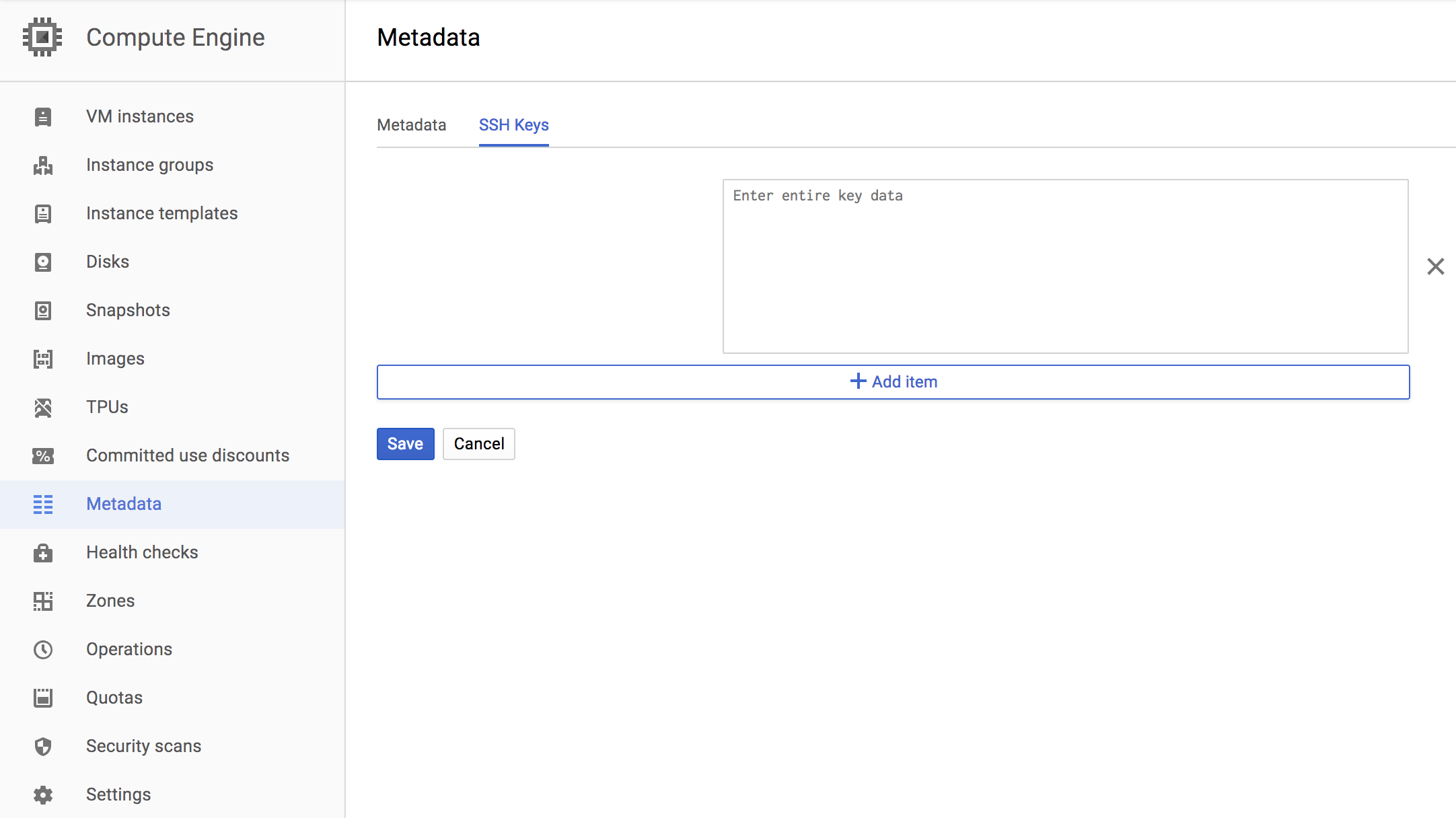Image resolution: width=1456 pixels, height=818 pixels.
Task: Click the Instance groups icon
Action: pyautogui.click(x=43, y=165)
